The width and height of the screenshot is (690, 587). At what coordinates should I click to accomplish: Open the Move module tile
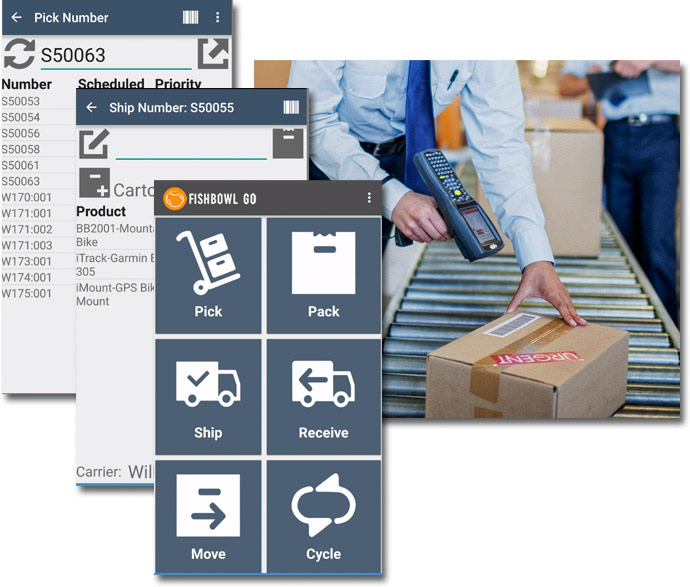(x=208, y=517)
